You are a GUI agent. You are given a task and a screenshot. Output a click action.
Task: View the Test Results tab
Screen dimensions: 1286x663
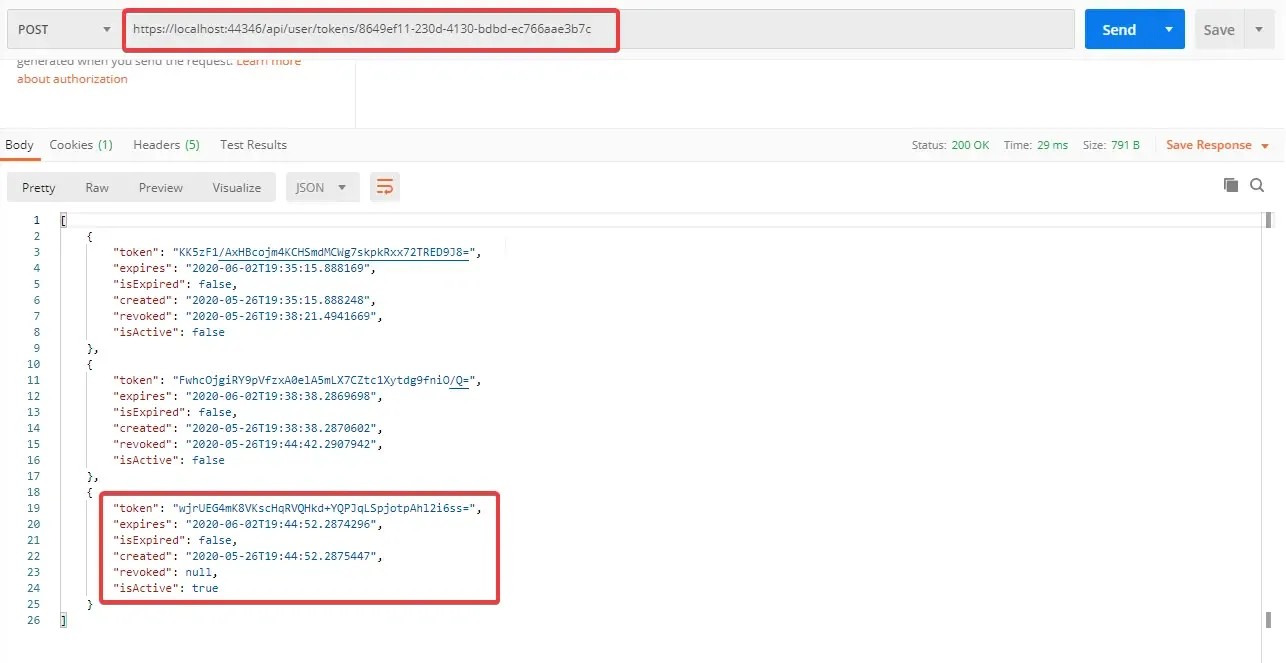[x=253, y=144]
